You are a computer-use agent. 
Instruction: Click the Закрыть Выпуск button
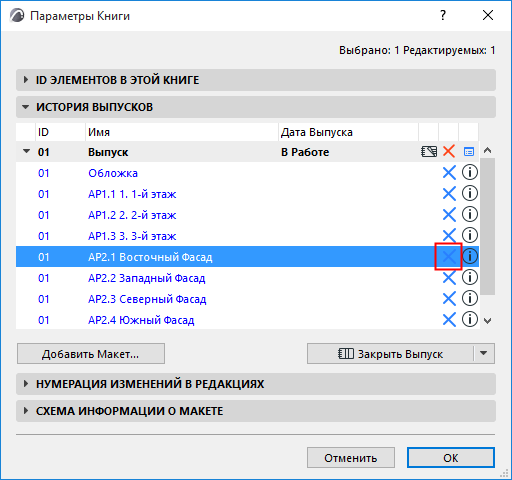click(x=390, y=354)
